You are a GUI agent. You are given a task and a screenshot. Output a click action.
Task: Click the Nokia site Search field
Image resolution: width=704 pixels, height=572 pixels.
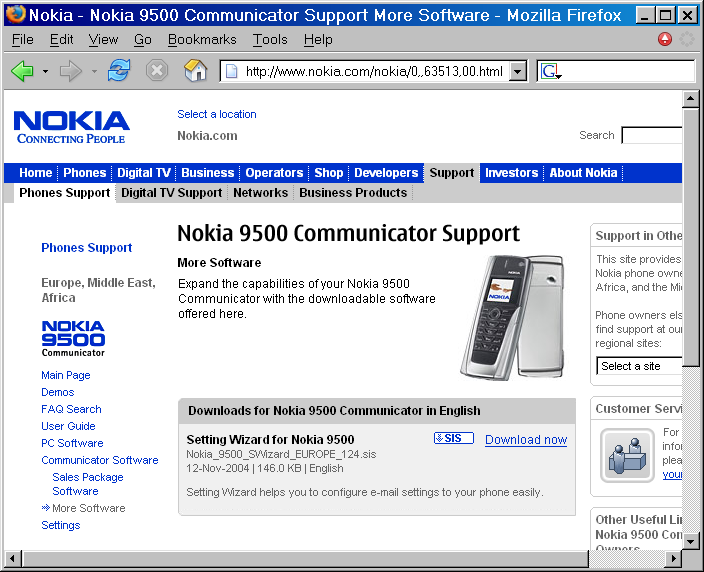pos(651,135)
